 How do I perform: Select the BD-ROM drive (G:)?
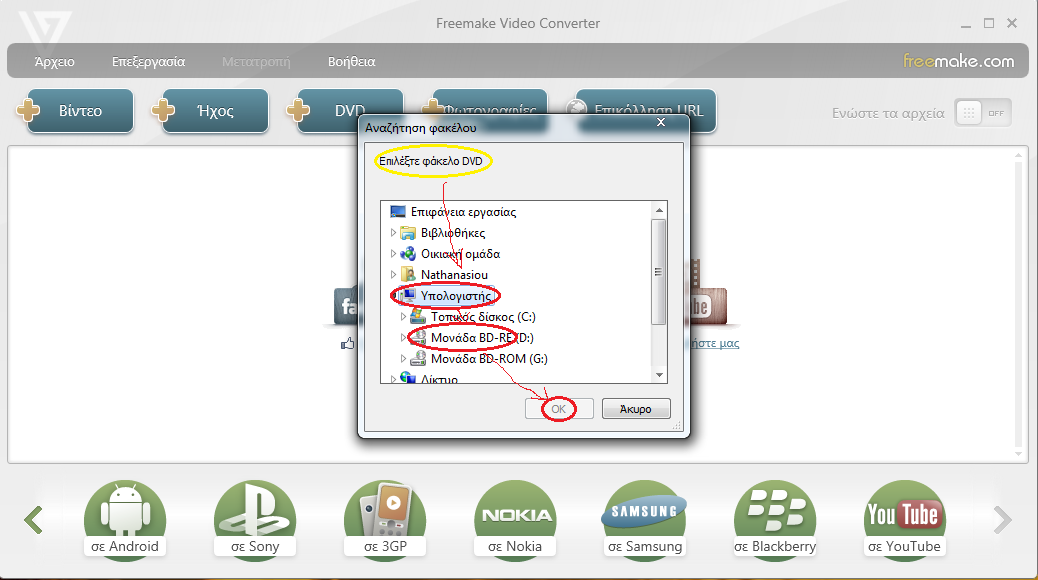point(489,359)
